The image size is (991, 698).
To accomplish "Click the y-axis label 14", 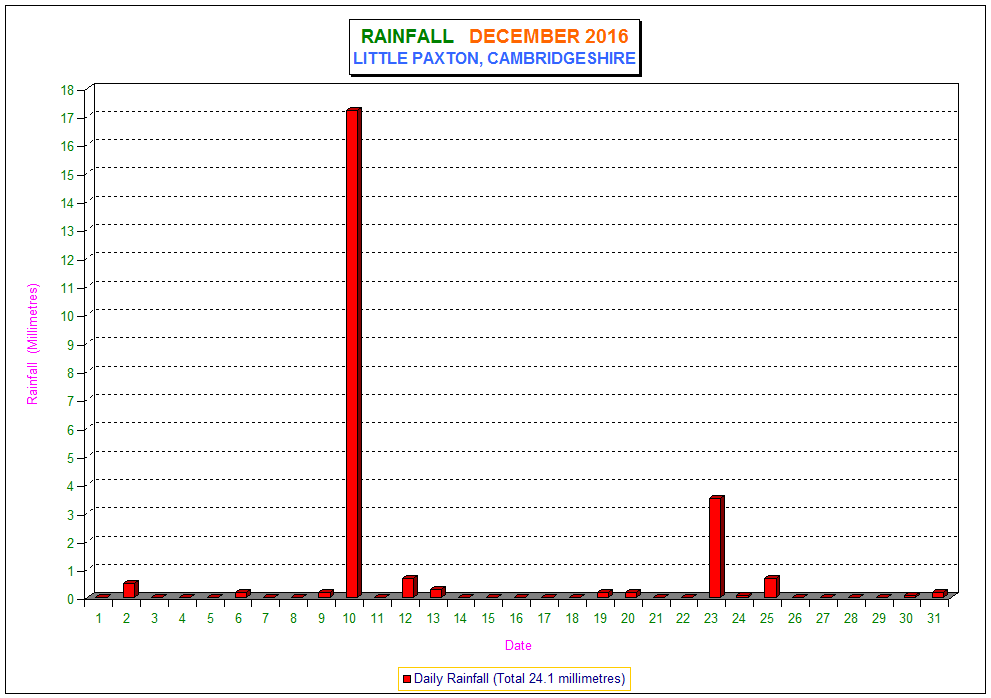I will [x=68, y=203].
